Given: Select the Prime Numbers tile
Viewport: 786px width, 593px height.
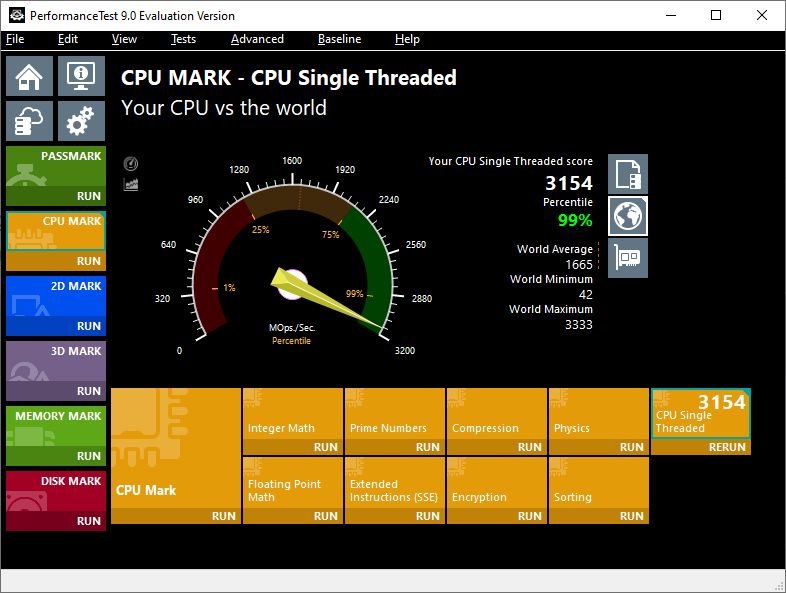Looking at the screenshot, I should pyautogui.click(x=395, y=414).
